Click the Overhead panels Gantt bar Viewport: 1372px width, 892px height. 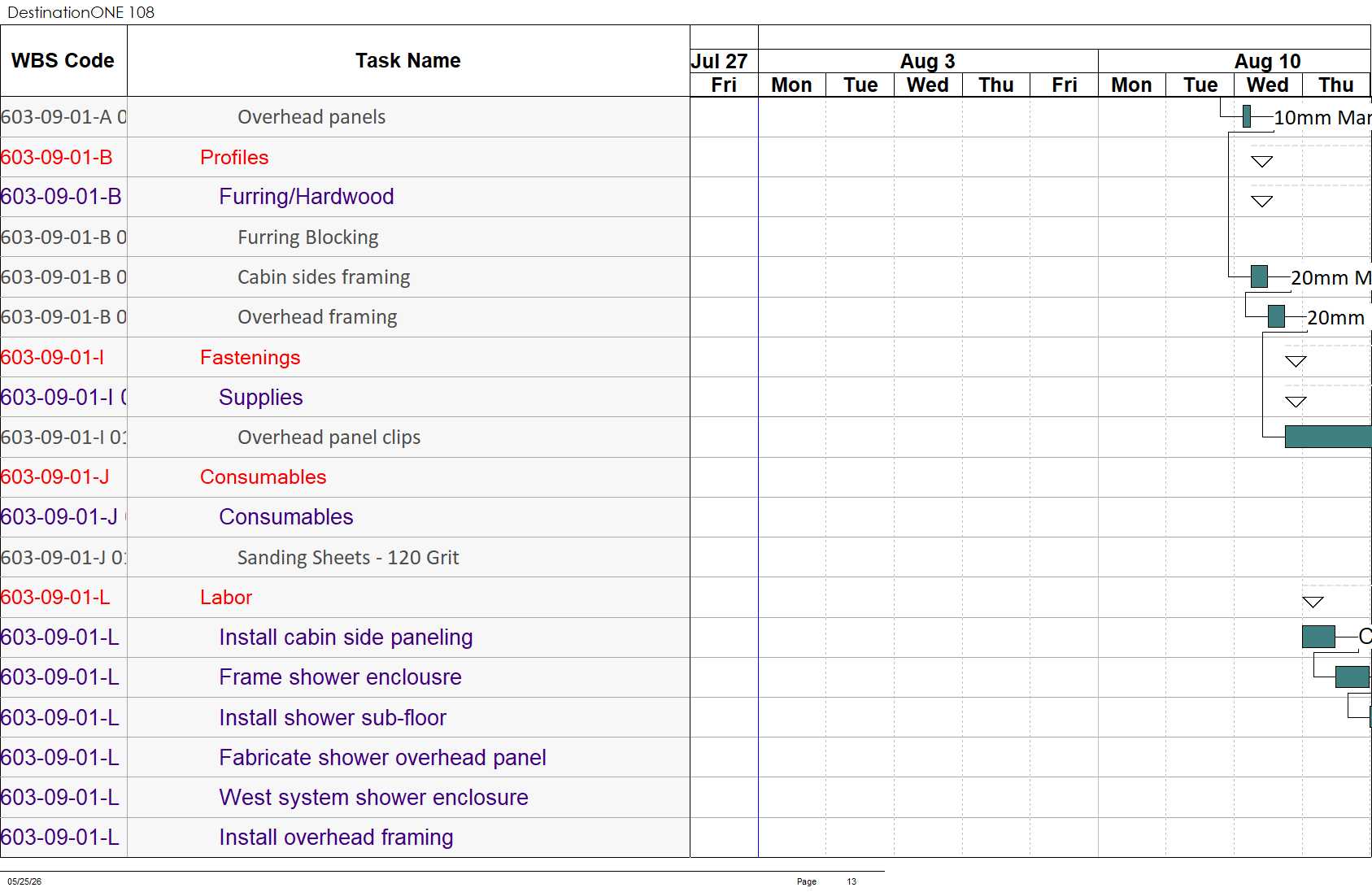coord(1247,116)
